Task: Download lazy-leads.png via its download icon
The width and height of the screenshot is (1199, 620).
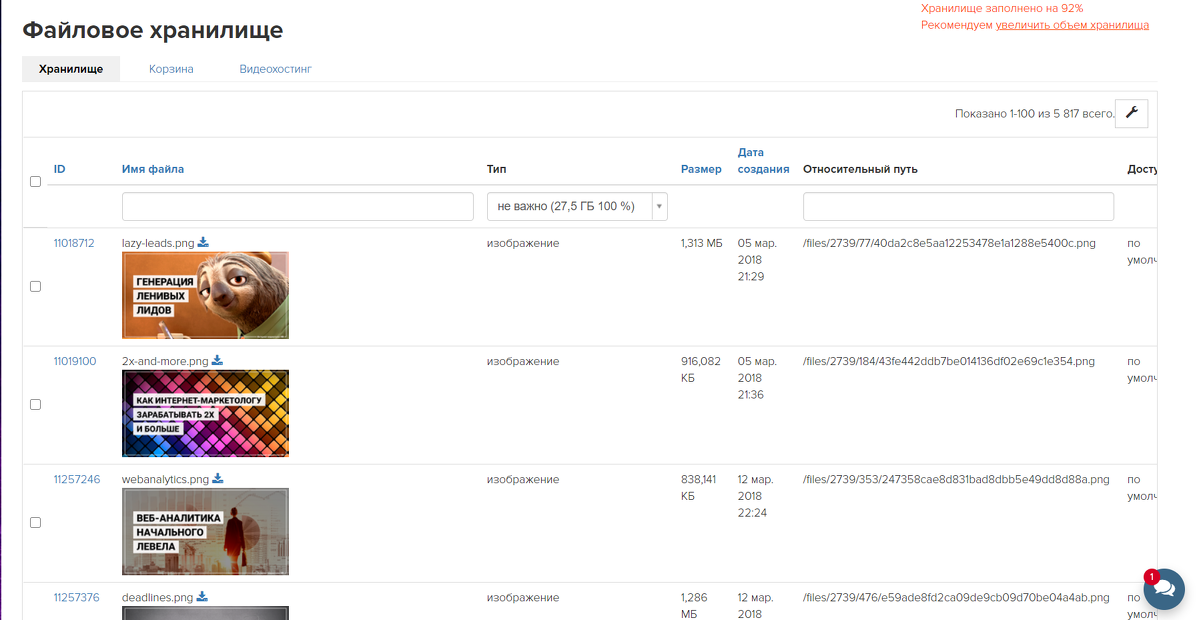Action: (x=203, y=242)
